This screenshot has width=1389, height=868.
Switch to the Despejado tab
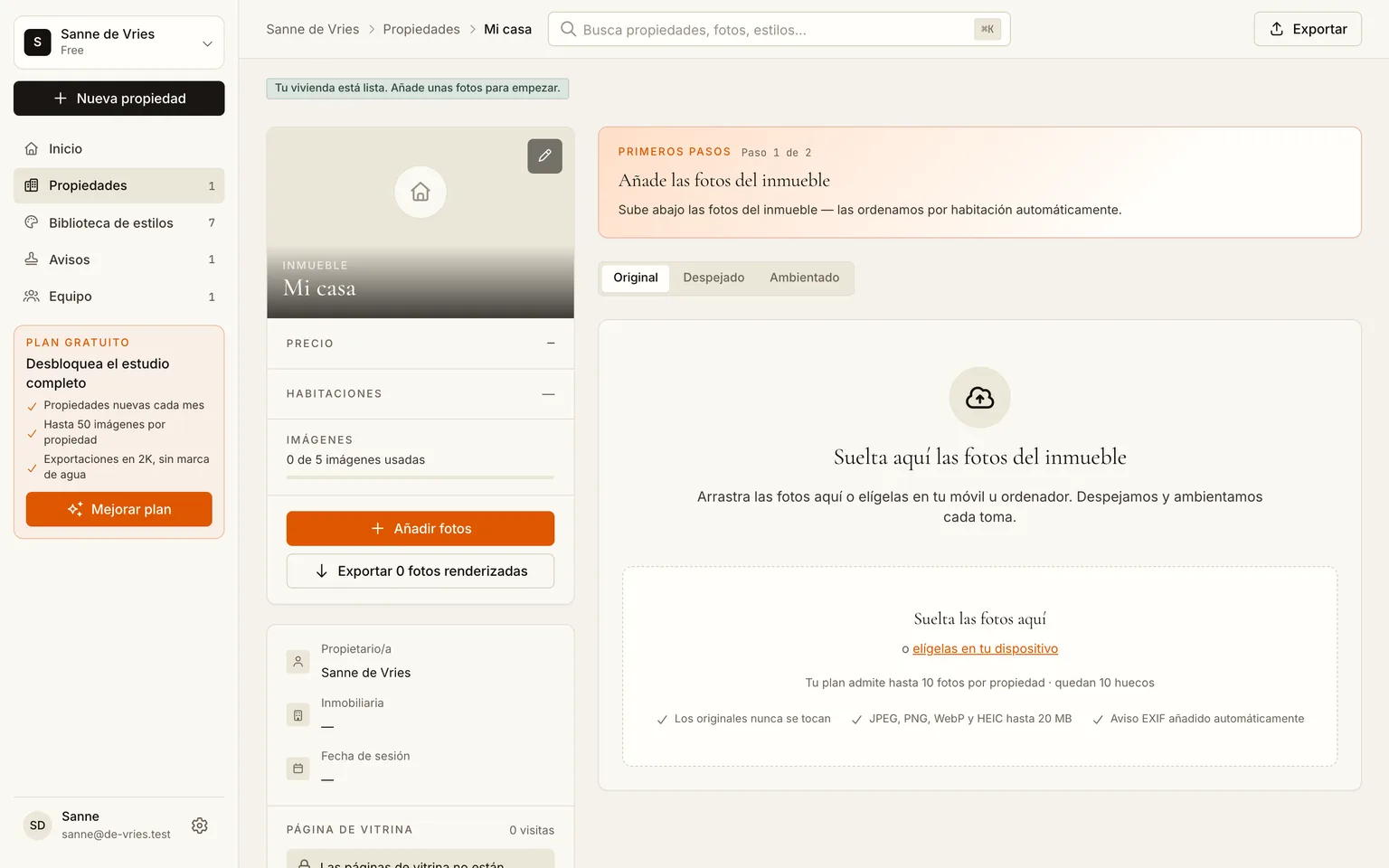(713, 278)
